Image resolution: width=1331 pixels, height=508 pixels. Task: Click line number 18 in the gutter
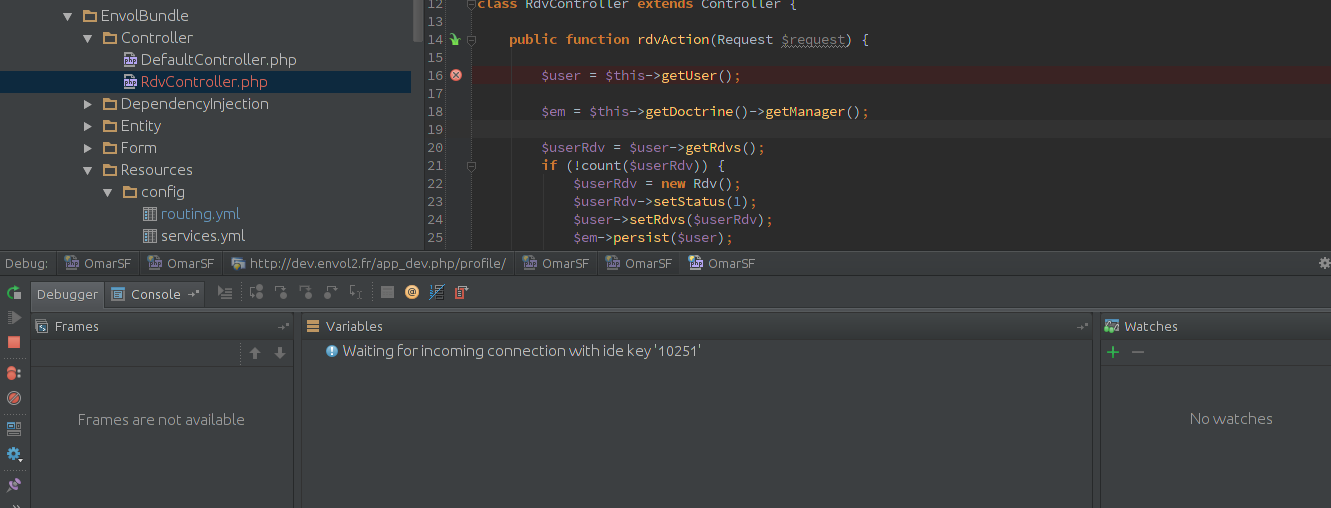435,112
